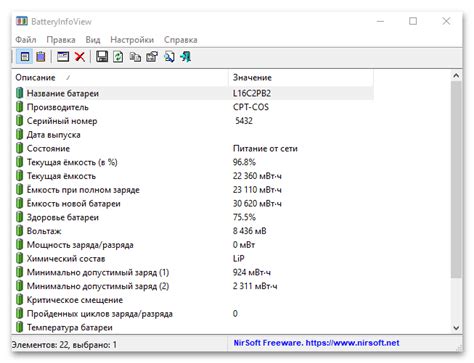The width and height of the screenshot is (474, 363).
Task: Click the vertical scrollbar thumb
Action: coord(456,179)
